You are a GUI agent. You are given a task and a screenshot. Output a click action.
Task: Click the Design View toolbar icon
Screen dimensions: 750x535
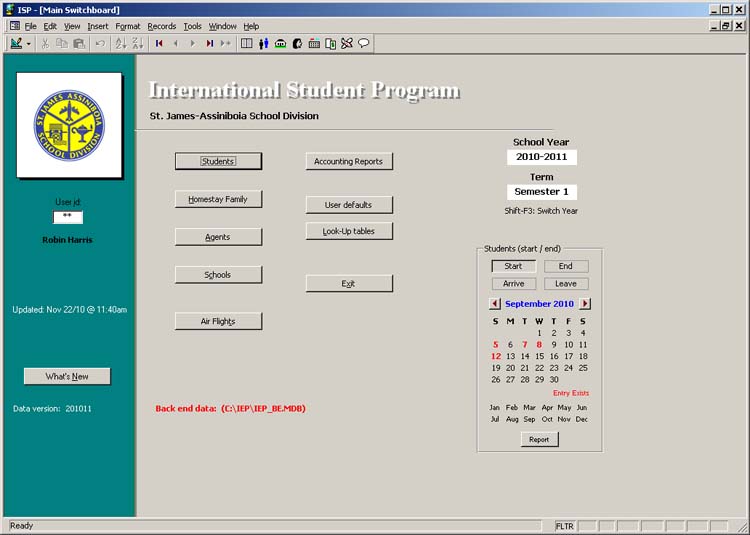(x=16, y=43)
